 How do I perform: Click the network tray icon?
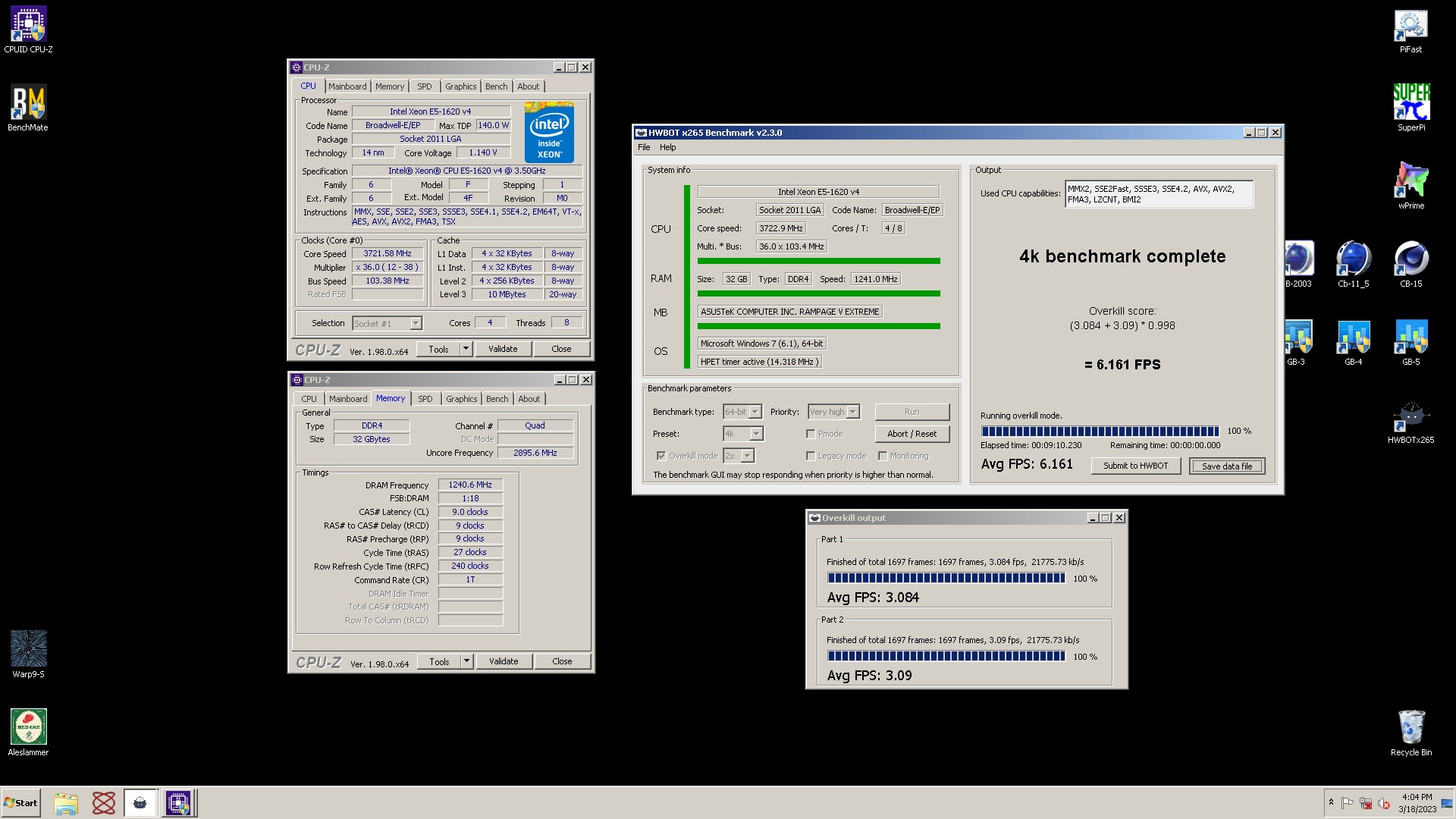point(1366,803)
